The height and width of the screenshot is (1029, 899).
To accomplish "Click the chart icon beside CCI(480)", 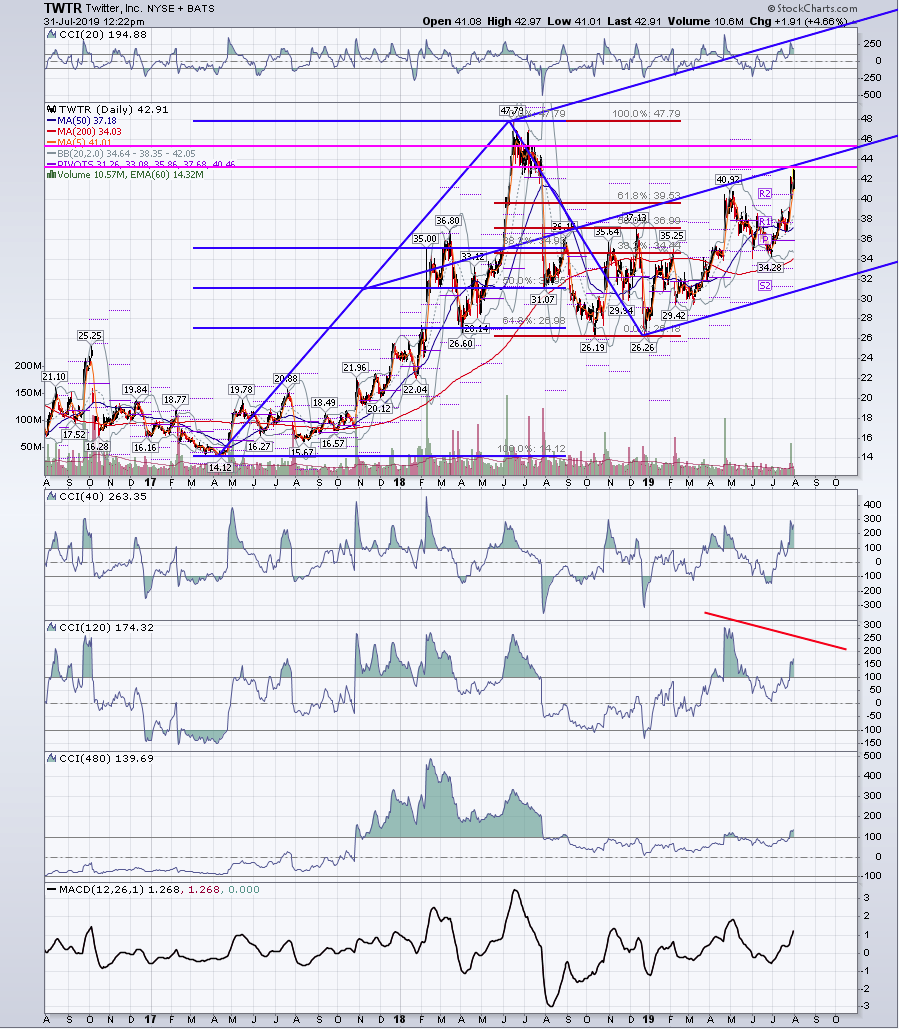I will (x=52, y=758).
